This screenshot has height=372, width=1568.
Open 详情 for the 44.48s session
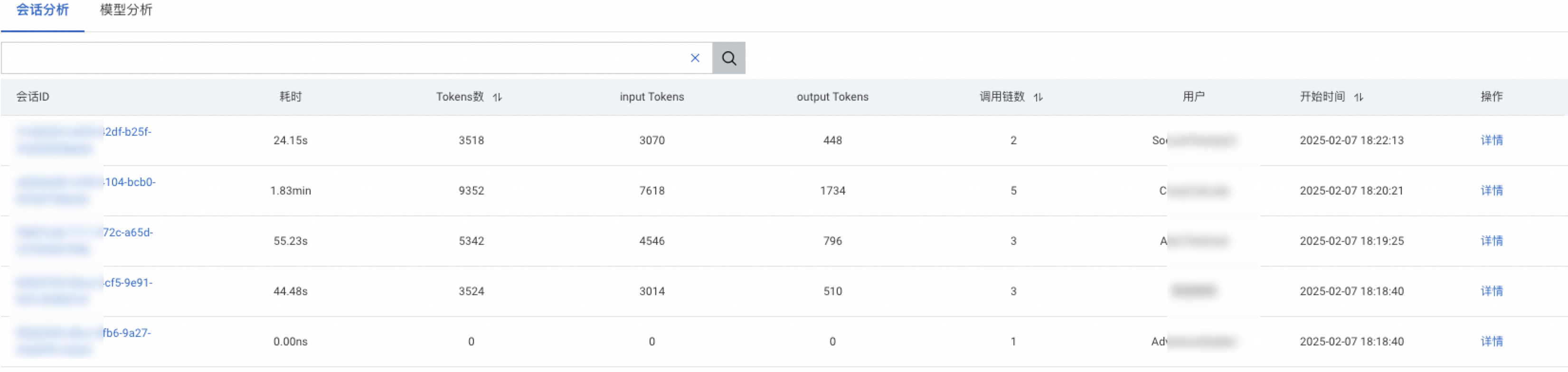click(1491, 292)
